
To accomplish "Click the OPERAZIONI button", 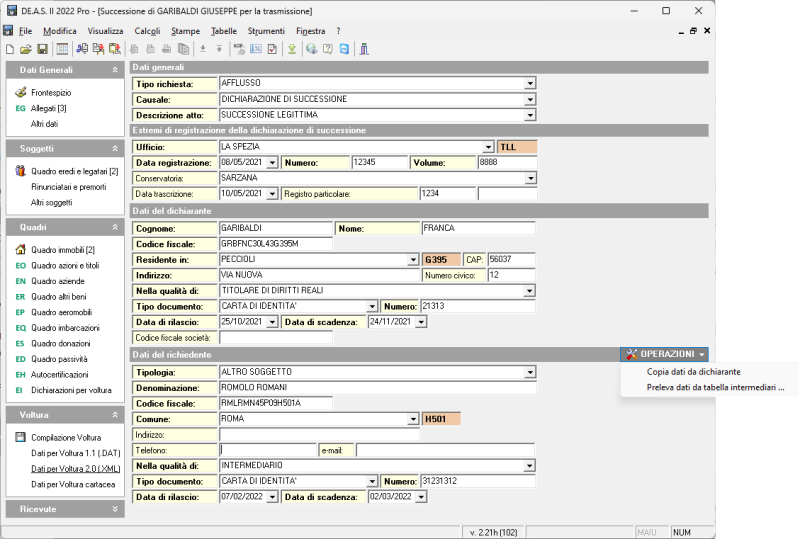I will click(665, 354).
